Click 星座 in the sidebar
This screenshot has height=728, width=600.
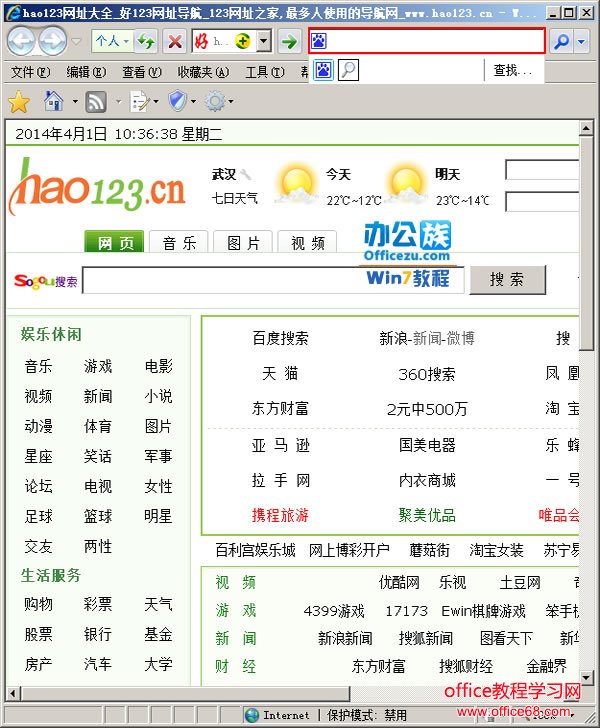click(38, 456)
